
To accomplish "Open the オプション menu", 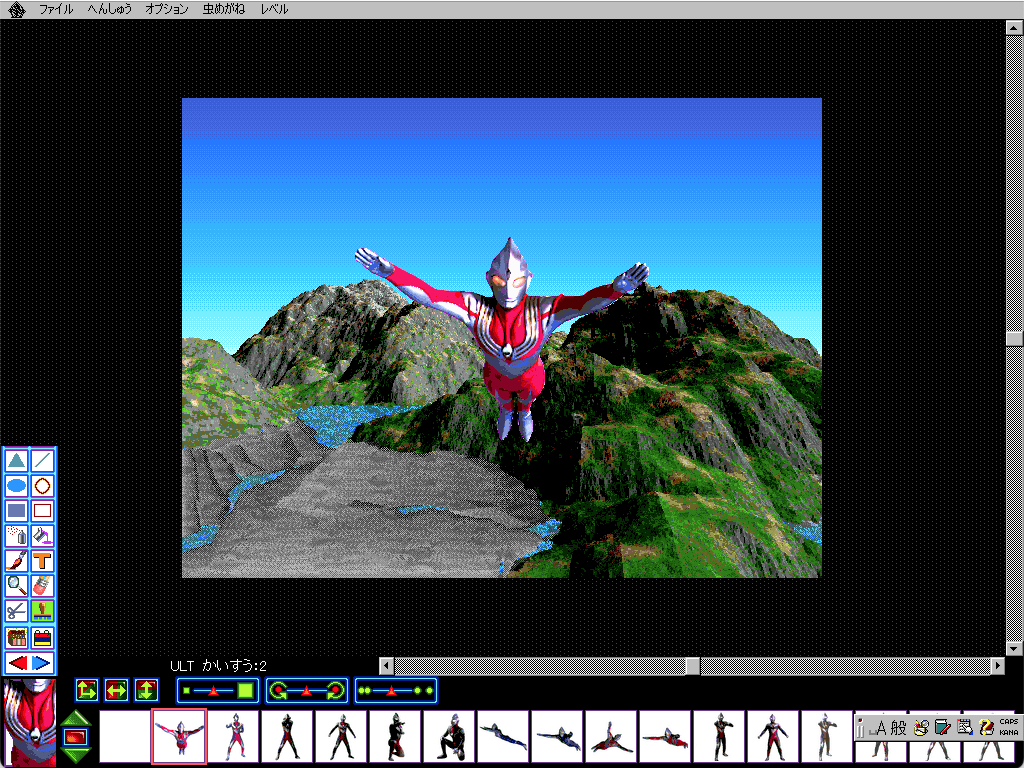I will (x=167, y=9).
